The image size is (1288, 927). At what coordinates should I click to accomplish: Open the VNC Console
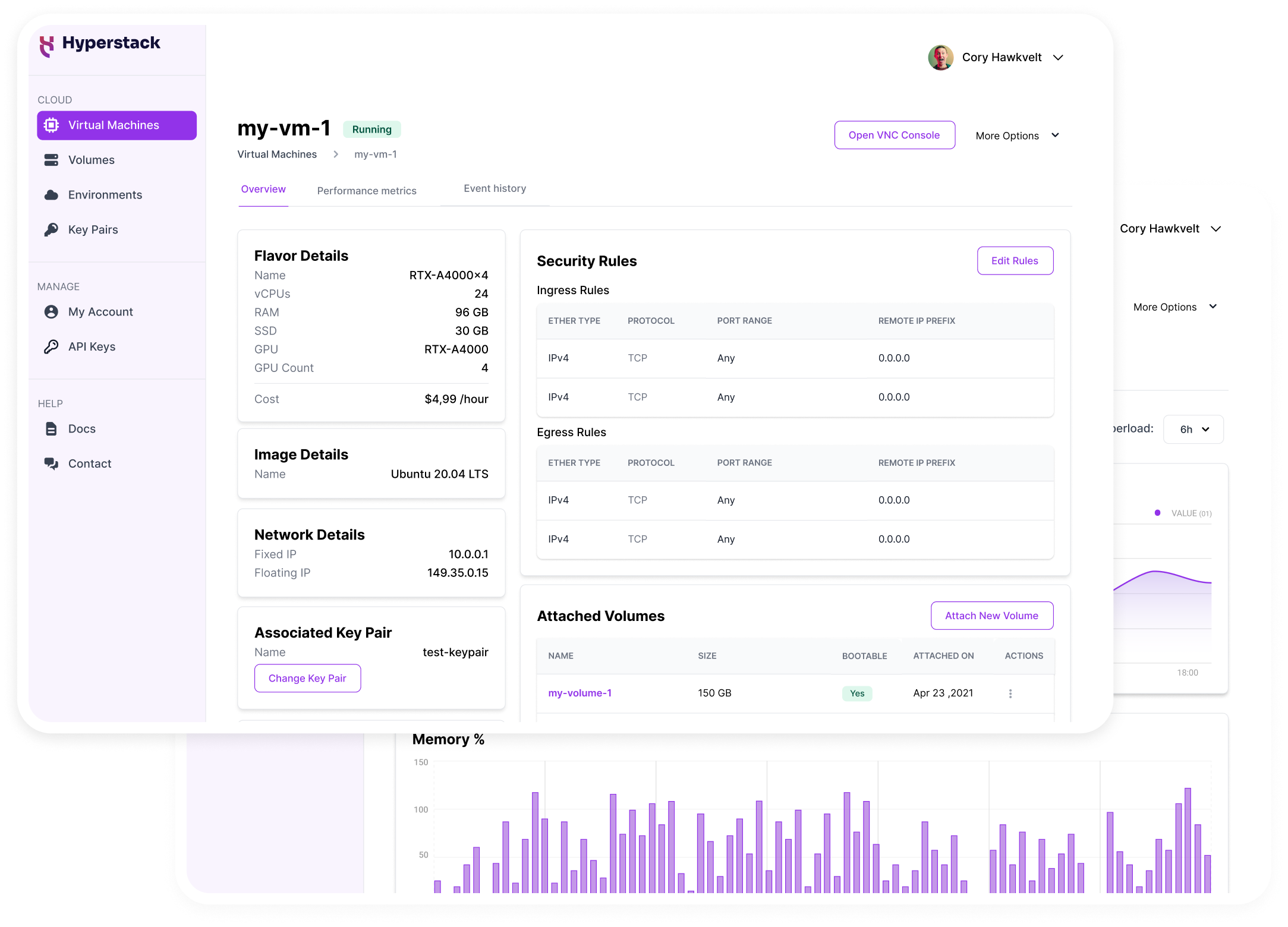895,135
